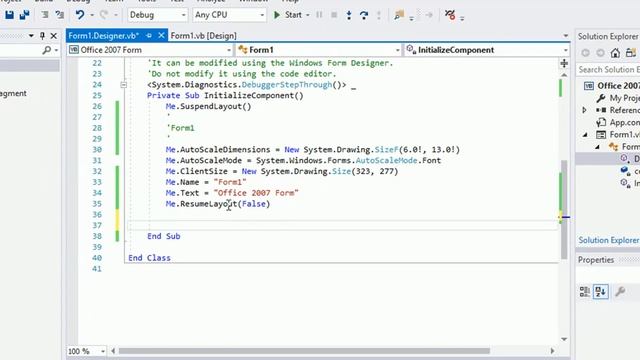The width and height of the screenshot is (640, 360).
Task: Click the Home icon in Solution Explorer
Action: click(615, 53)
